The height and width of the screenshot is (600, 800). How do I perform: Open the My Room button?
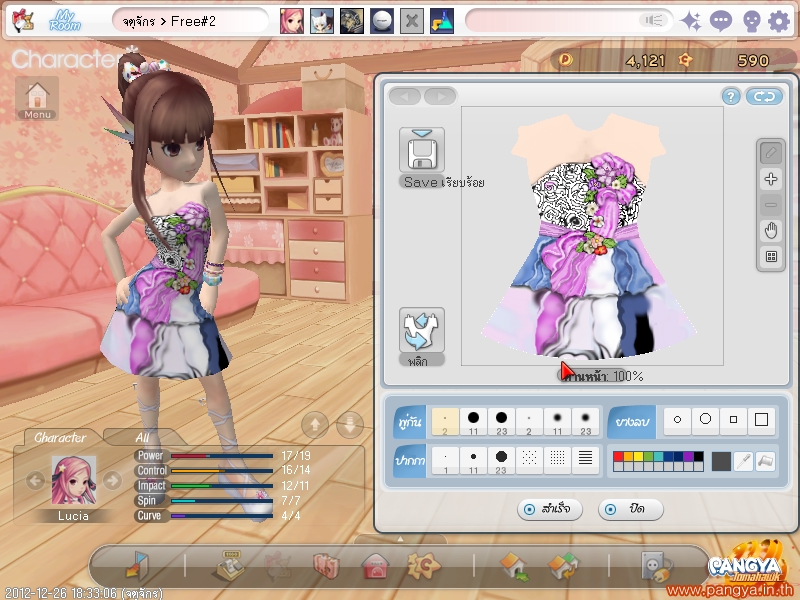click(65, 21)
